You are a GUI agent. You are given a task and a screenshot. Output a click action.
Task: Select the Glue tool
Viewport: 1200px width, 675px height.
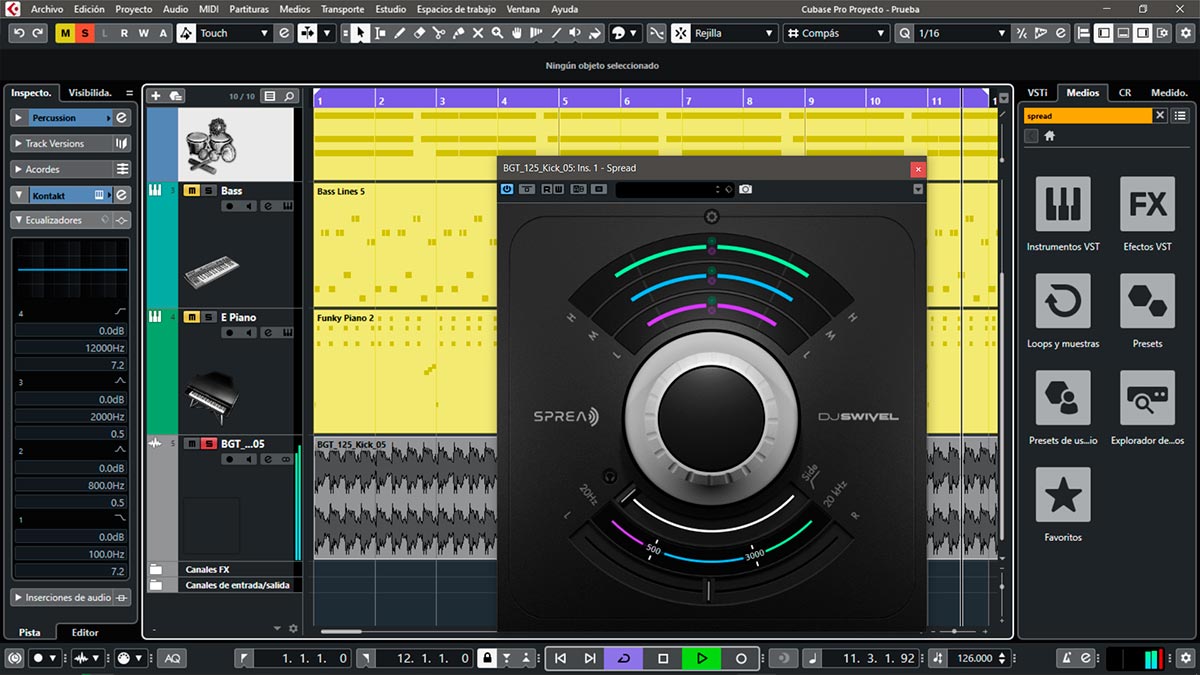click(458, 33)
